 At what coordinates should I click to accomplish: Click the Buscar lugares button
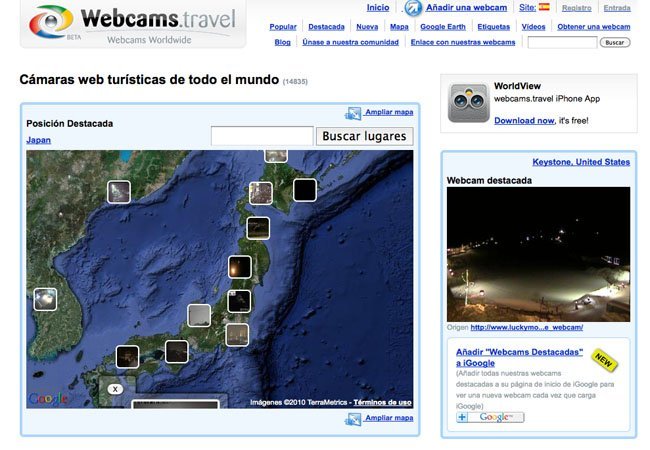tap(364, 136)
